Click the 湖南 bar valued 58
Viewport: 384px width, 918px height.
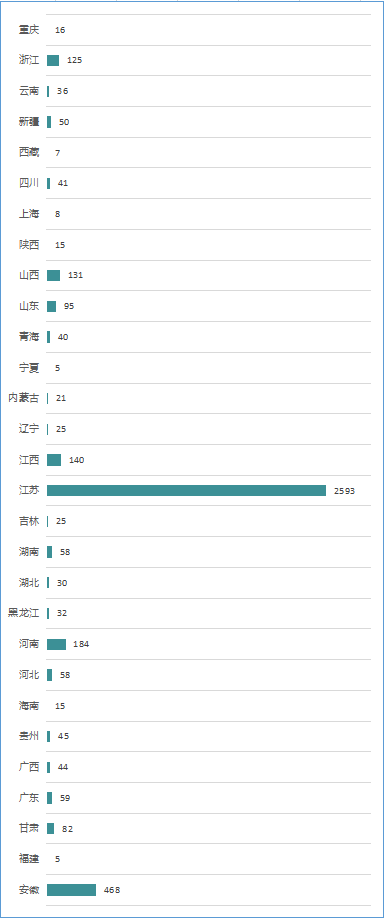(x=50, y=552)
